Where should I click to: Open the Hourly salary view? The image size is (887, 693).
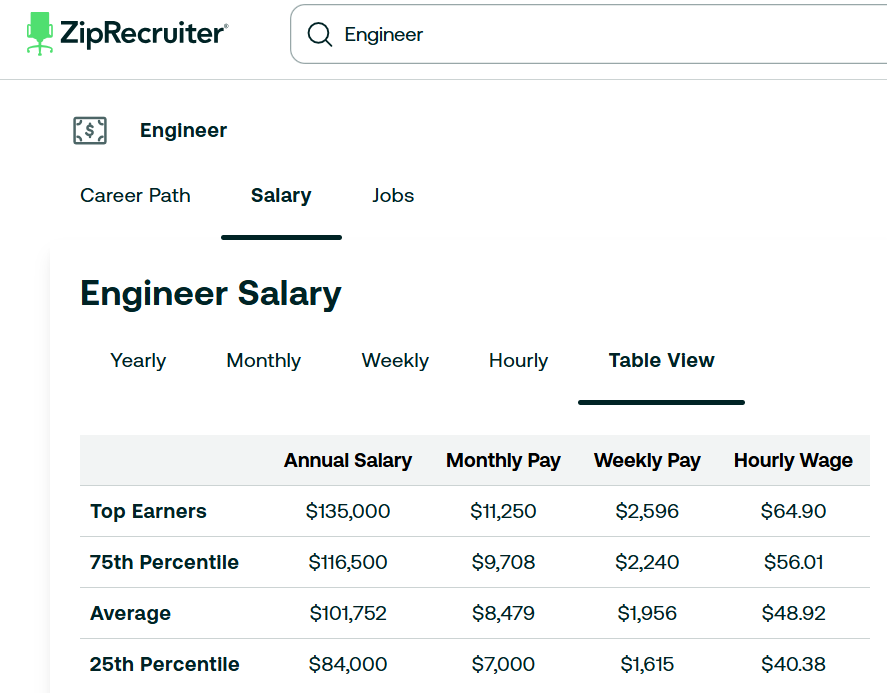coord(518,360)
